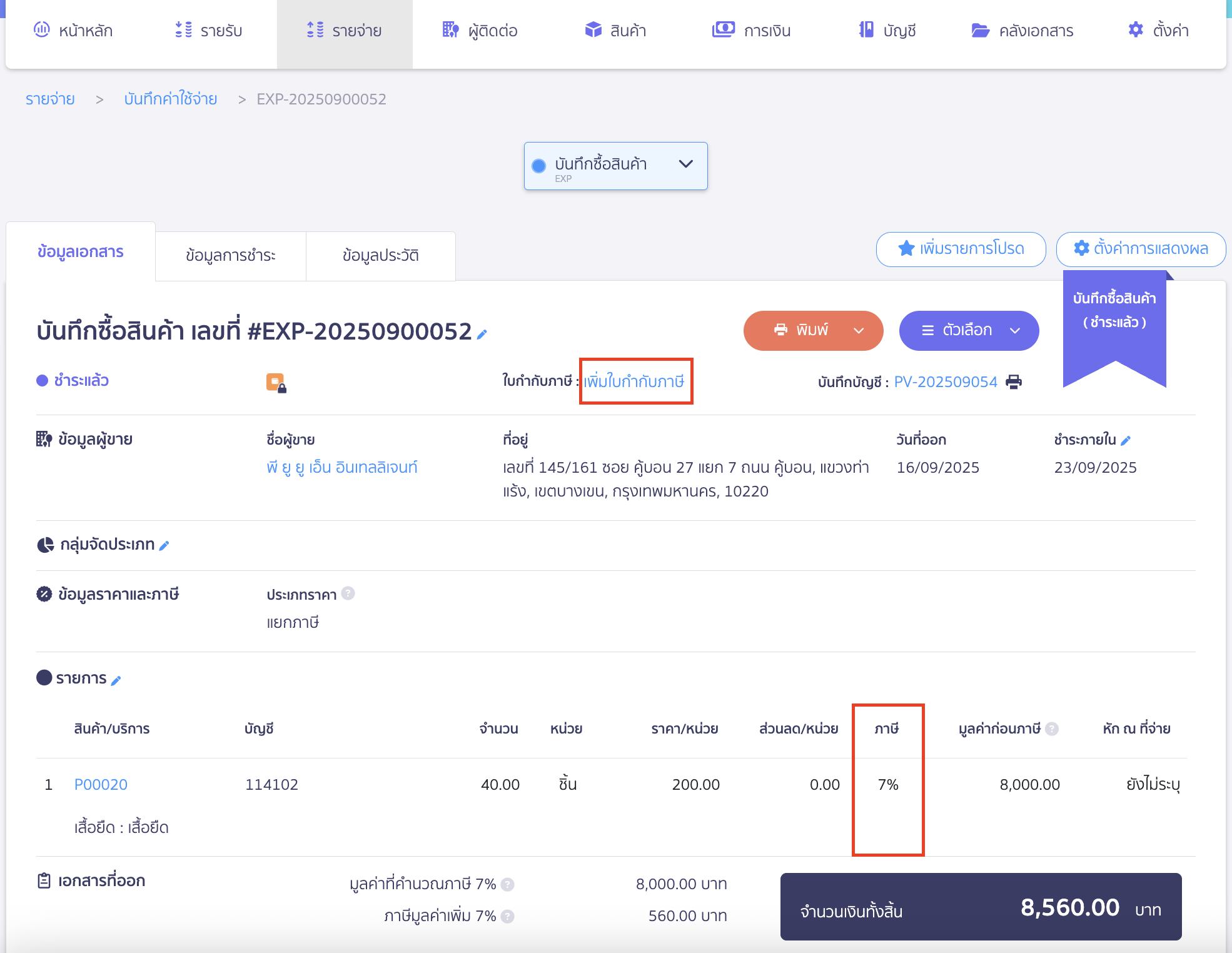Click the เพิ่มรายการโปรด favorite button
This screenshot has width=1232, height=953.
pos(961,249)
